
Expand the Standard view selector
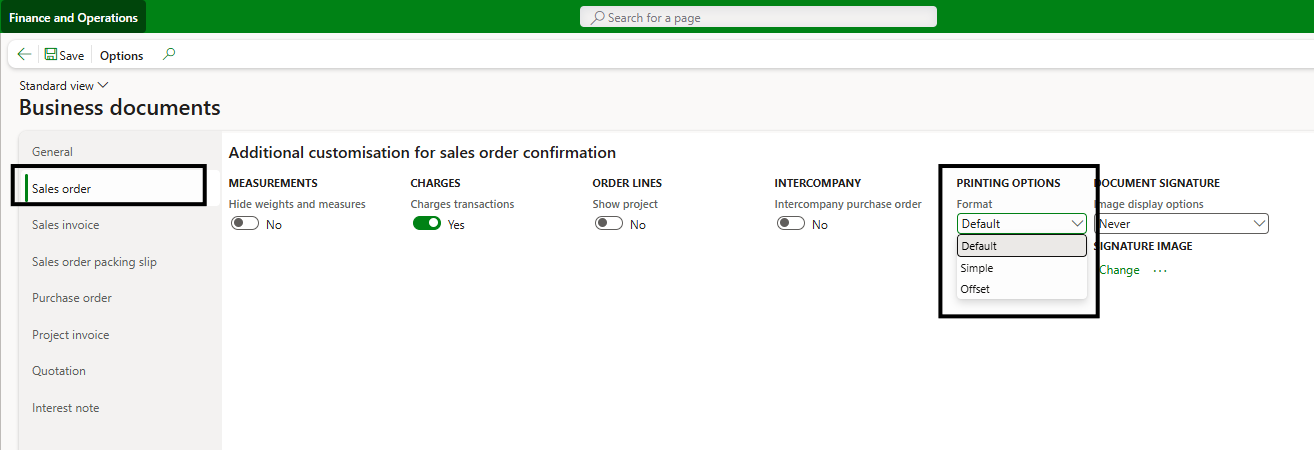pyautogui.click(x=64, y=86)
